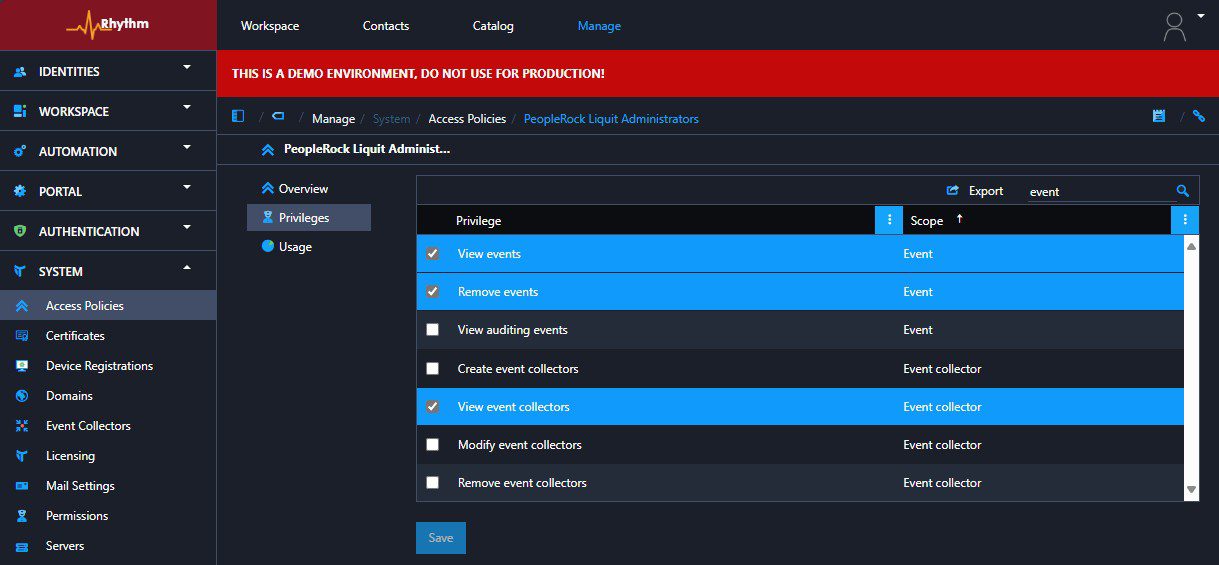Check the Create event collectors checkbox
1219x565 pixels.
pos(432,369)
